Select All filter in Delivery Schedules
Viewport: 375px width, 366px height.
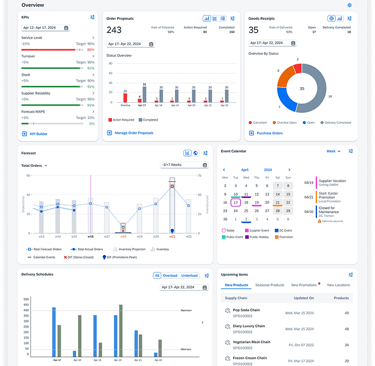(x=157, y=275)
